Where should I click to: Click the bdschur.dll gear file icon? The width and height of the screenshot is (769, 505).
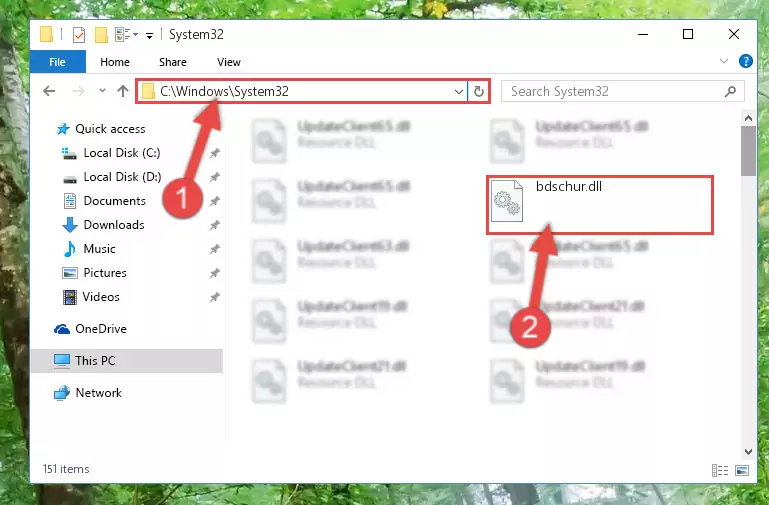(x=507, y=201)
